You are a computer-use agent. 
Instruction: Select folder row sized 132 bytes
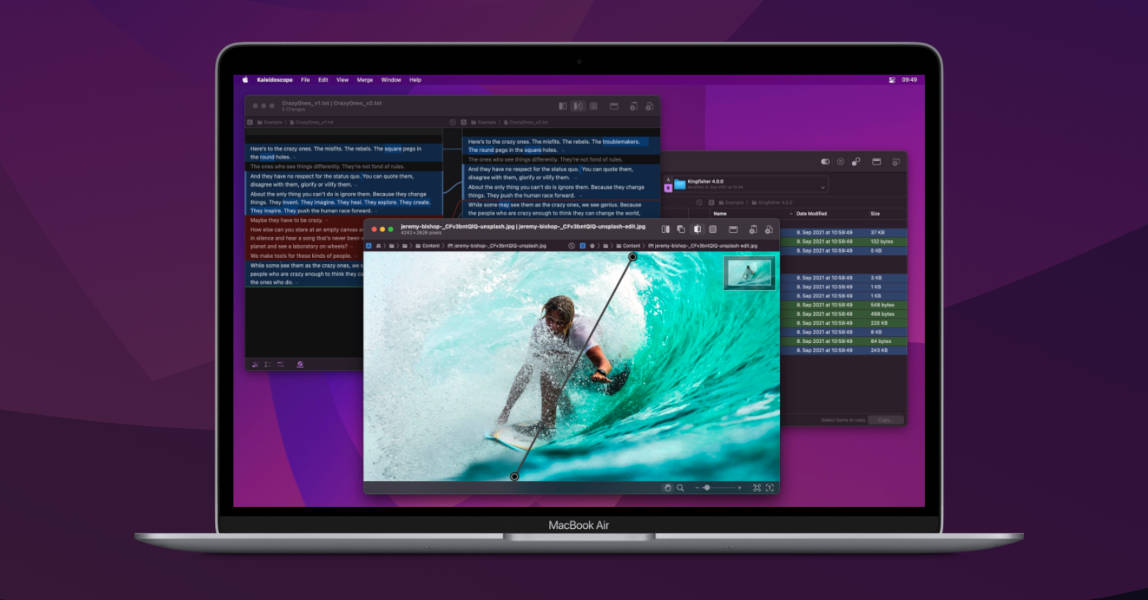pos(842,241)
